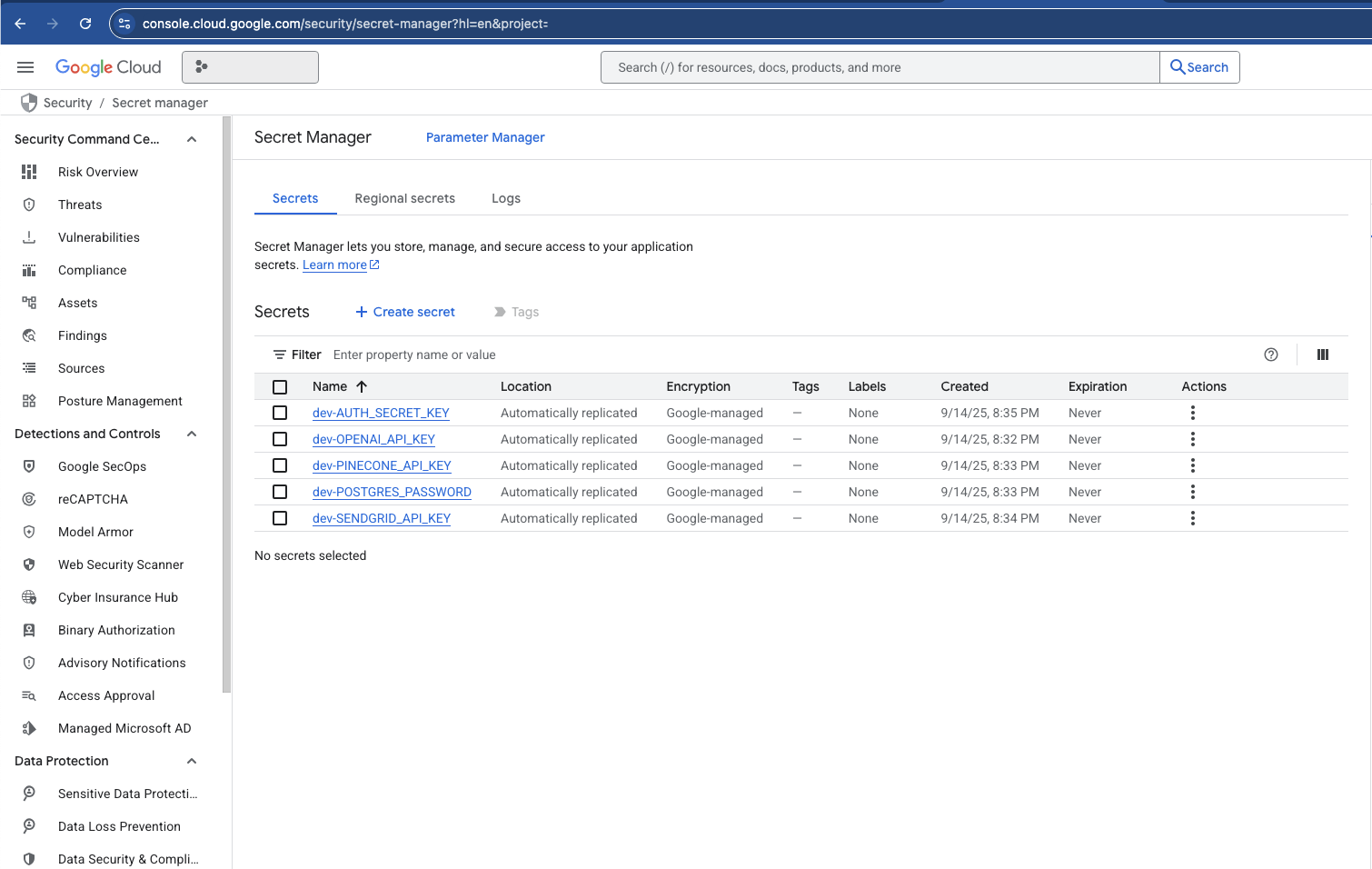The image size is (1372, 869).
Task: Click Access Approval icon in sidebar
Action: [x=29, y=695]
